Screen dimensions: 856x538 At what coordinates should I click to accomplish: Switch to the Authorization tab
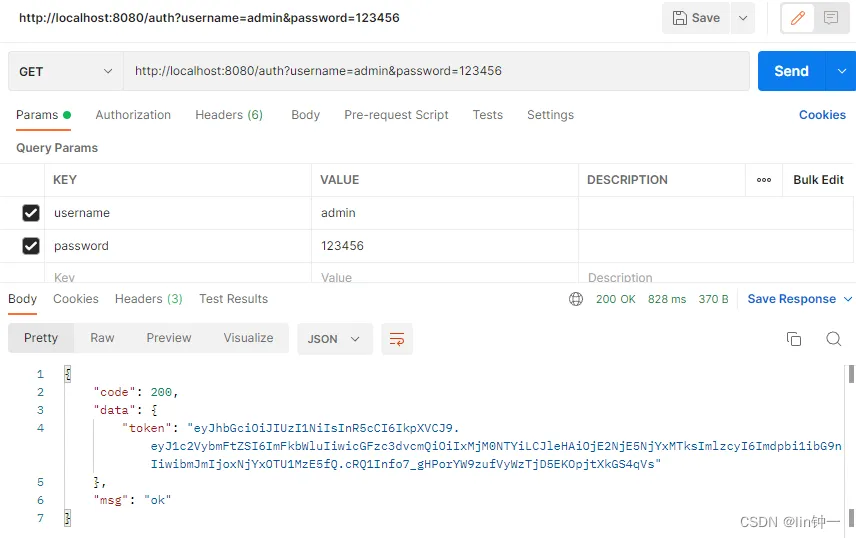pos(133,115)
